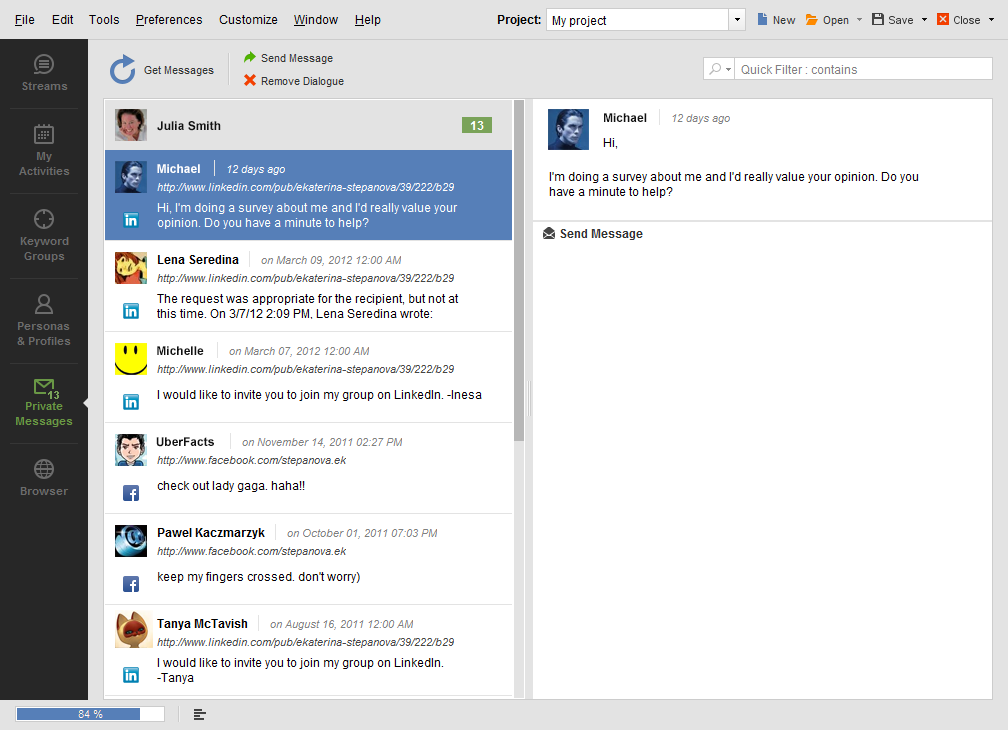Click Michelle's smiley avatar
The image size is (1008, 730).
click(x=130, y=359)
